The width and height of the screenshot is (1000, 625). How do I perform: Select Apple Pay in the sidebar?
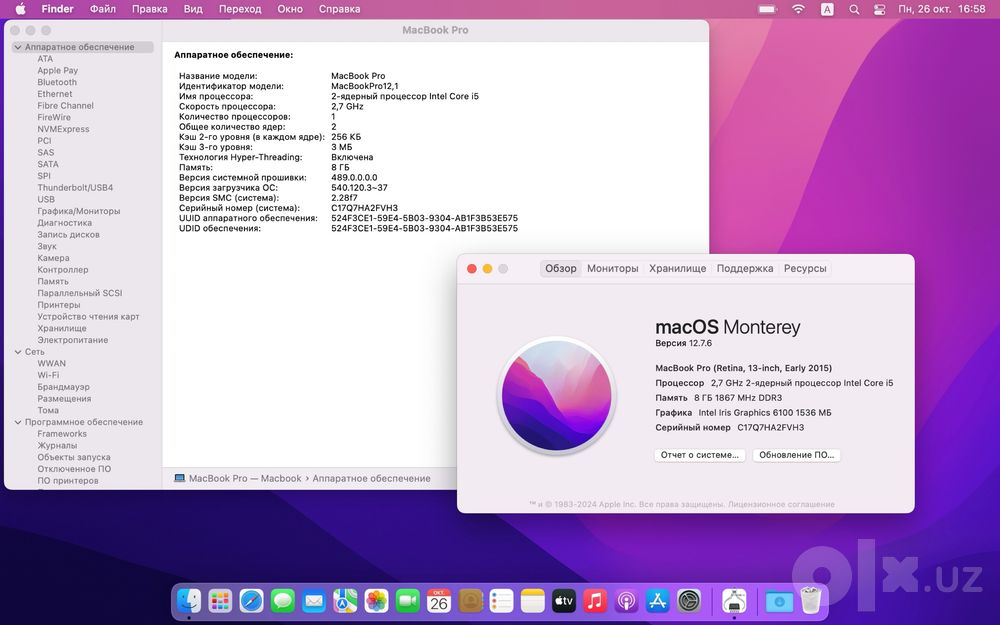click(x=57, y=71)
